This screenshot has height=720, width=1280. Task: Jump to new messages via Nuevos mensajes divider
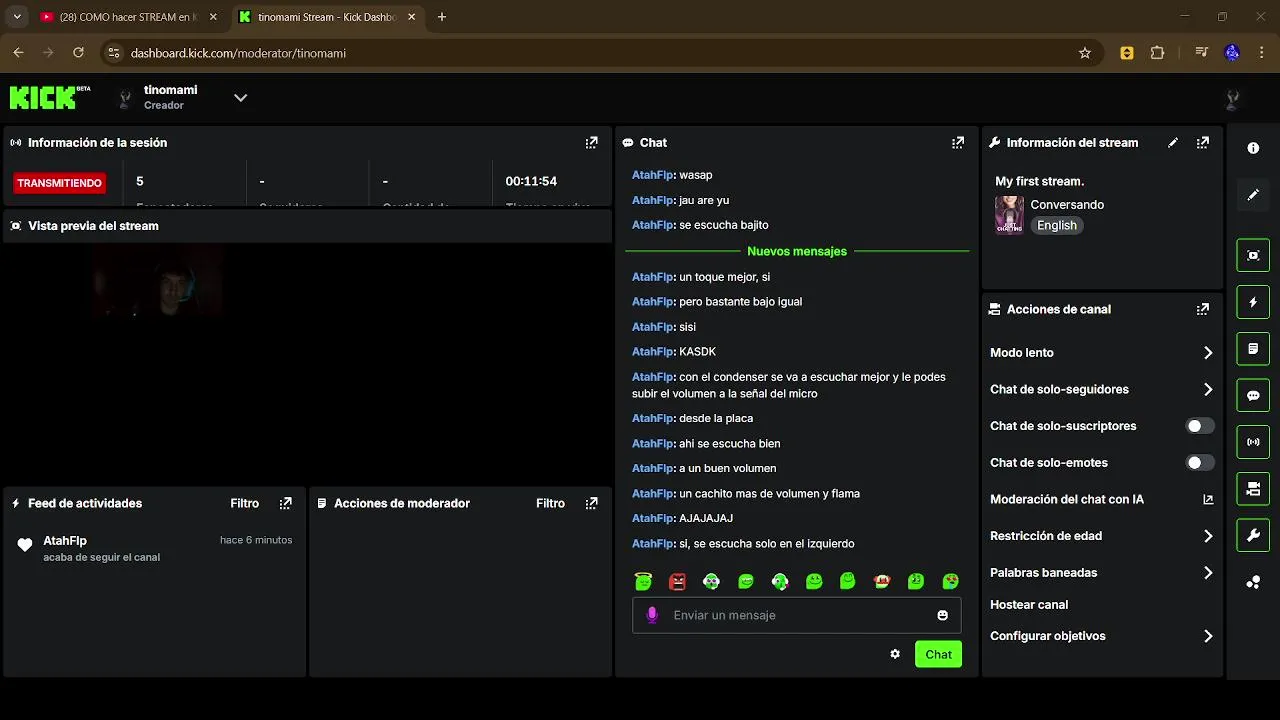coord(797,251)
